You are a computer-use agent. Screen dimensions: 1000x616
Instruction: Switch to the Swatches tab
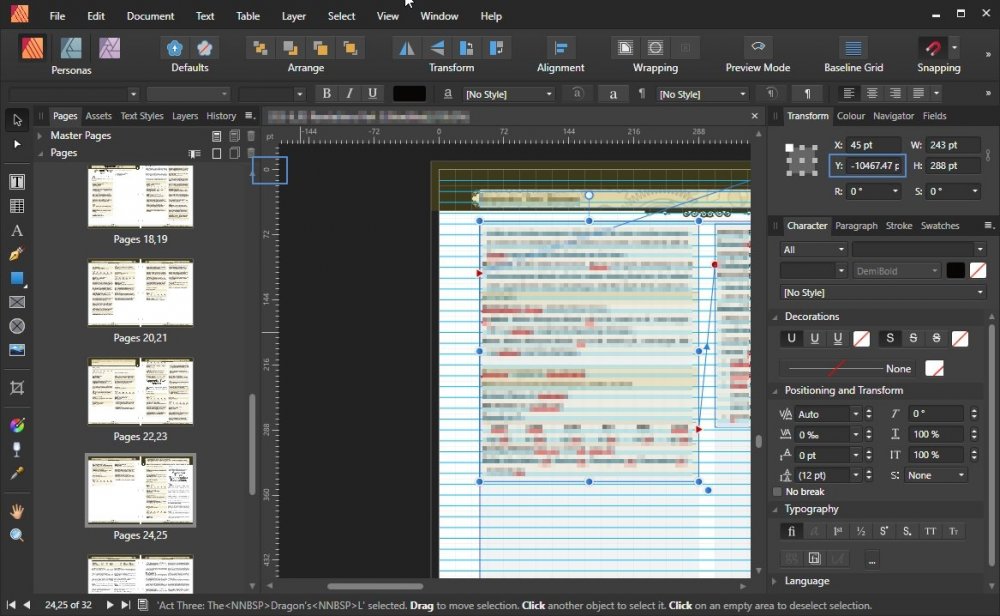click(x=939, y=226)
